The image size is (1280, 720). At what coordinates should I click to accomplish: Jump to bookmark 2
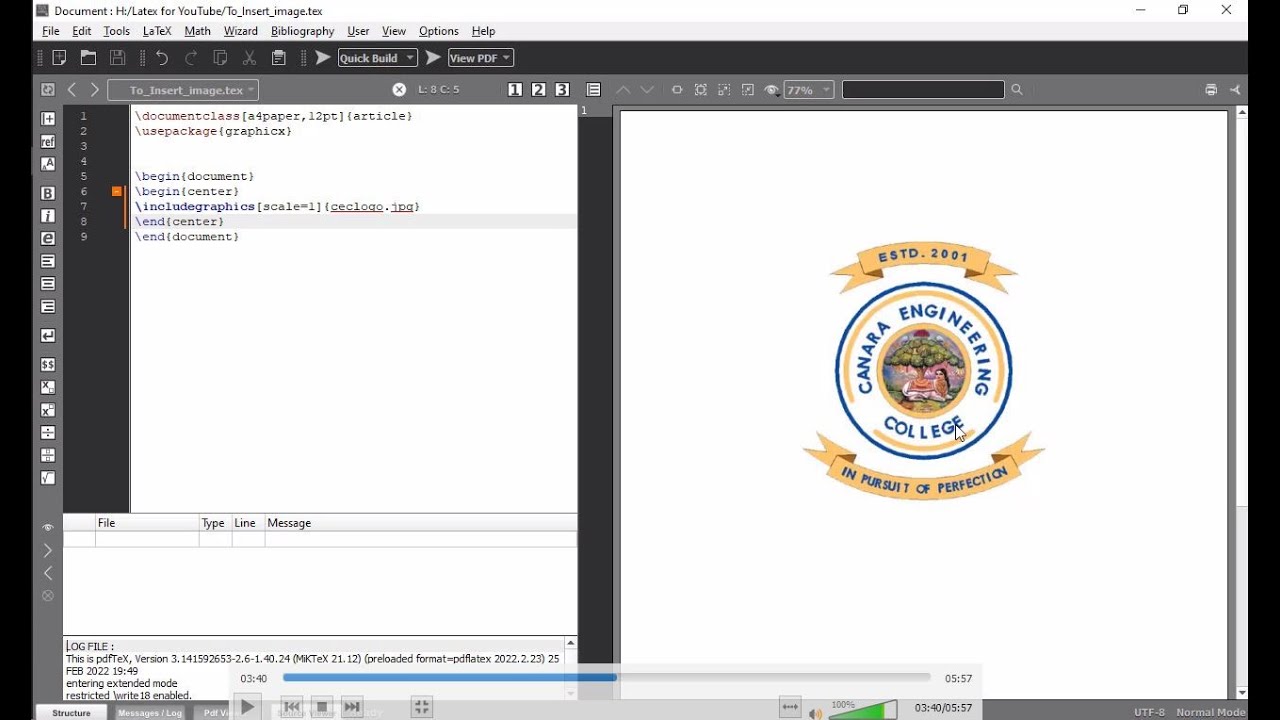(x=538, y=90)
